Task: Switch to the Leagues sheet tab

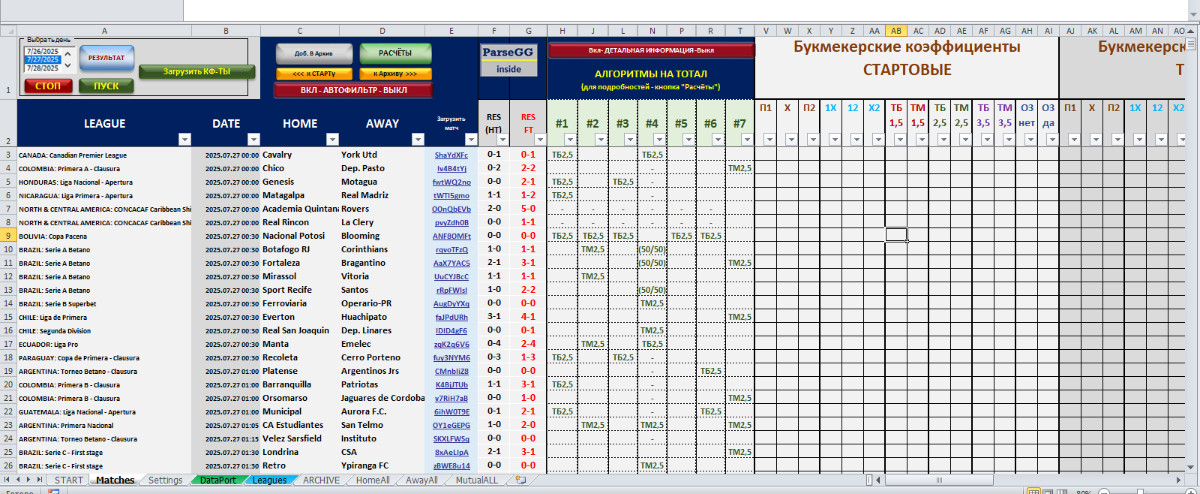Action: tap(269, 481)
